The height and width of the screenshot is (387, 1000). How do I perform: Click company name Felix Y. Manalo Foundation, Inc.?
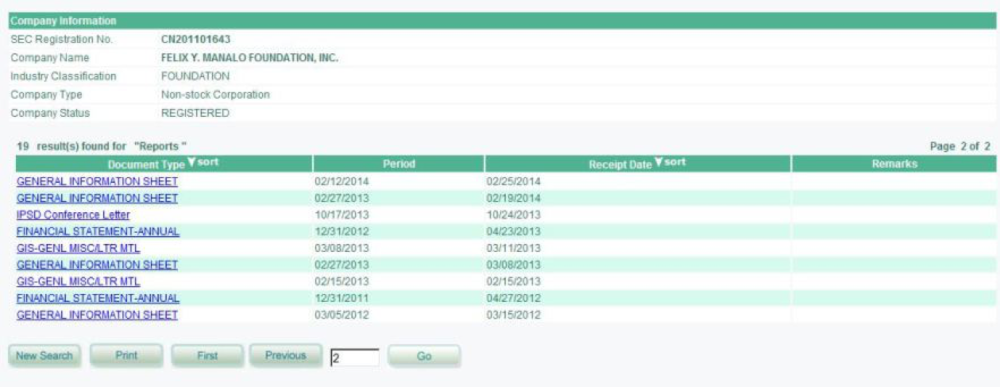(x=249, y=57)
